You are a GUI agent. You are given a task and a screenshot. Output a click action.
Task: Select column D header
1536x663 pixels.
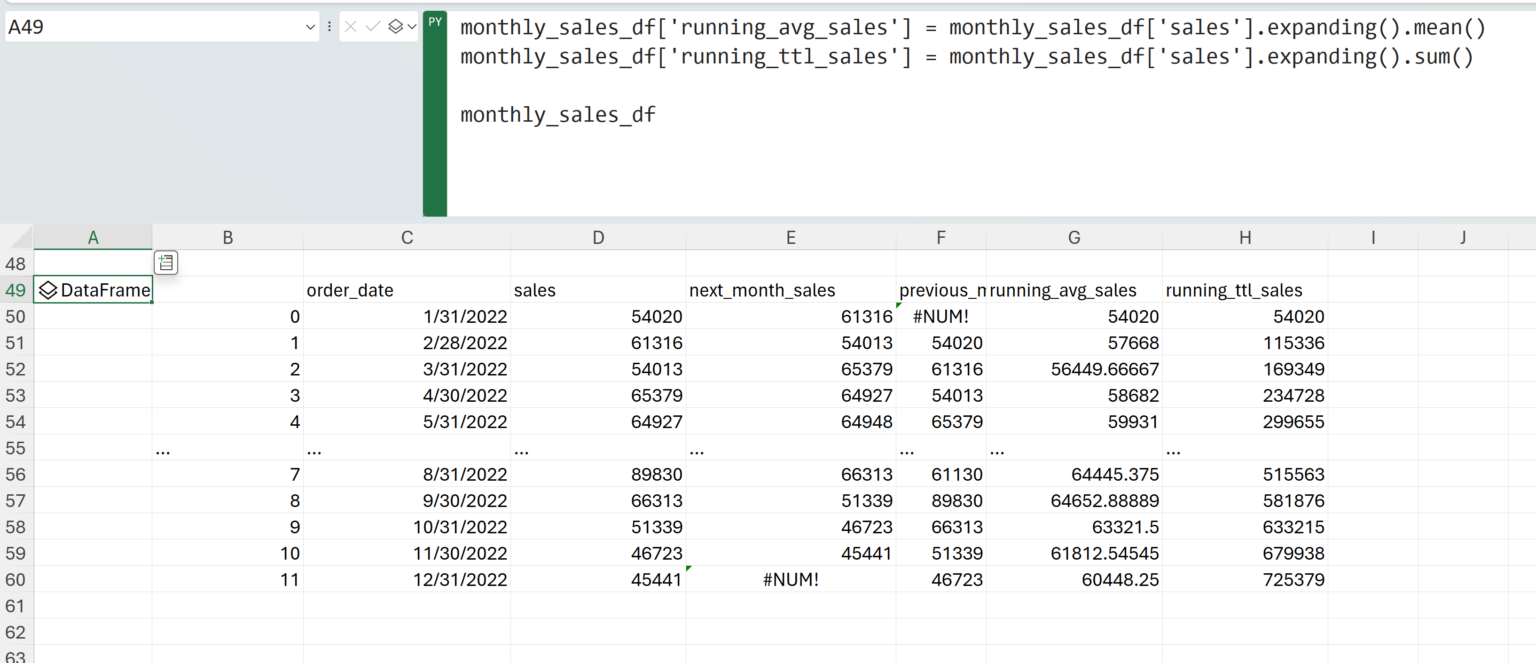[x=597, y=237]
